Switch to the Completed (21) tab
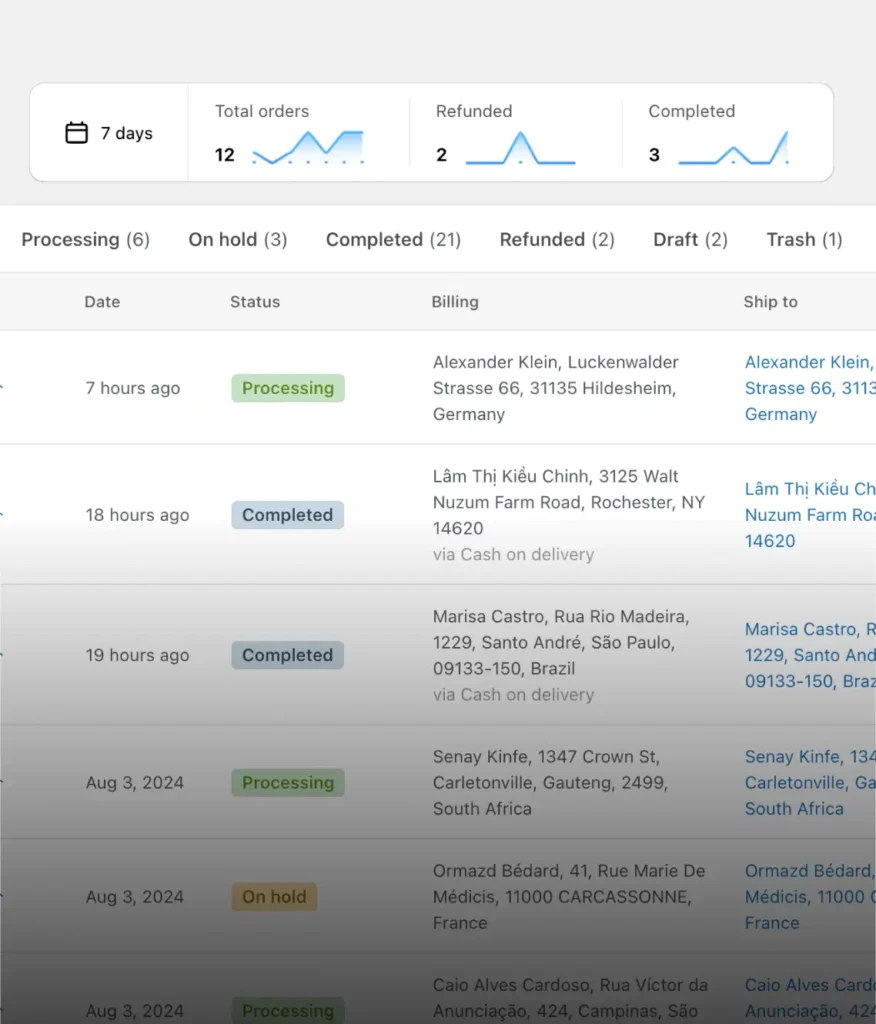The height and width of the screenshot is (1024, 876). coord(393,240)
